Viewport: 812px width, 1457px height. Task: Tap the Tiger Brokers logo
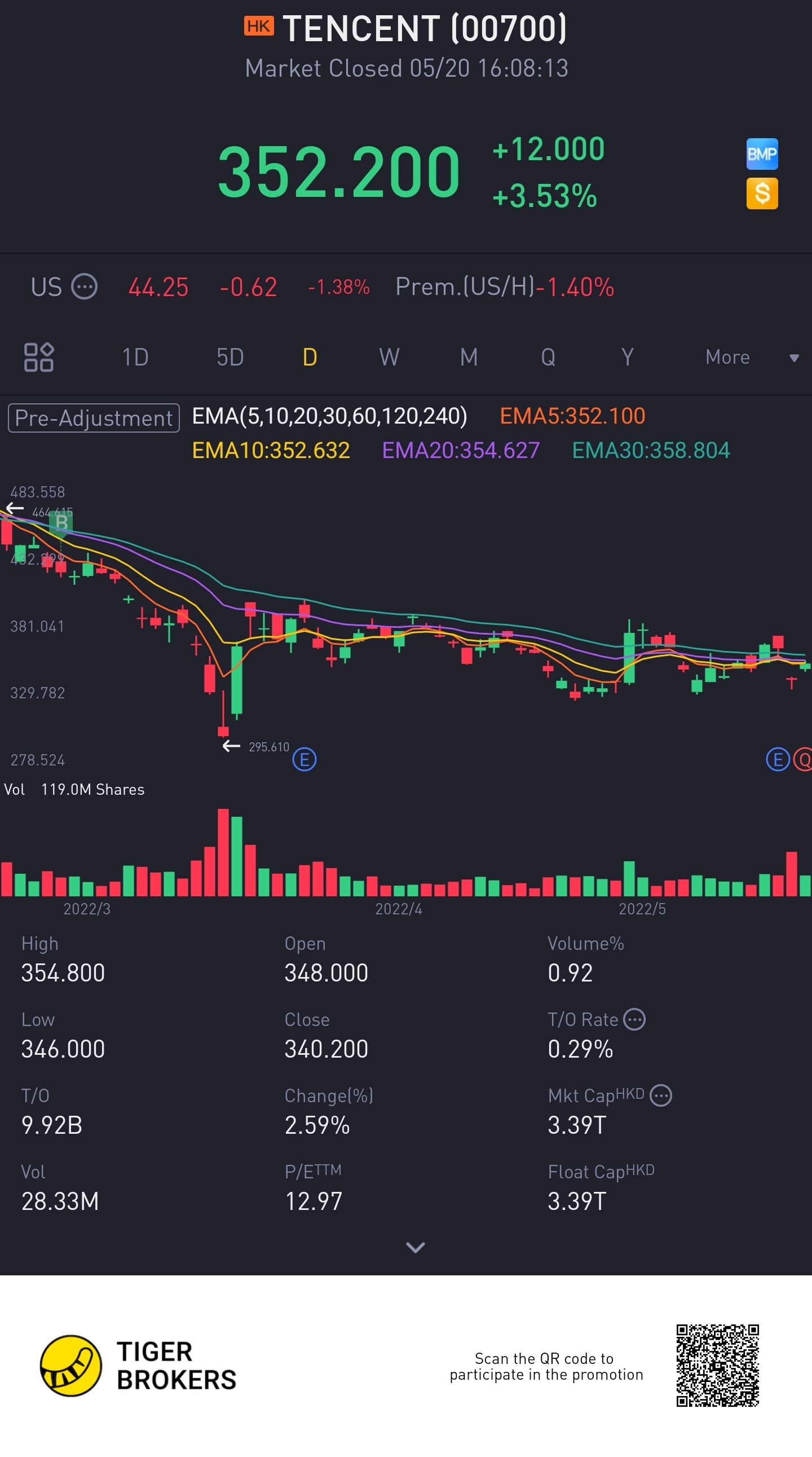coord(138,1366)
